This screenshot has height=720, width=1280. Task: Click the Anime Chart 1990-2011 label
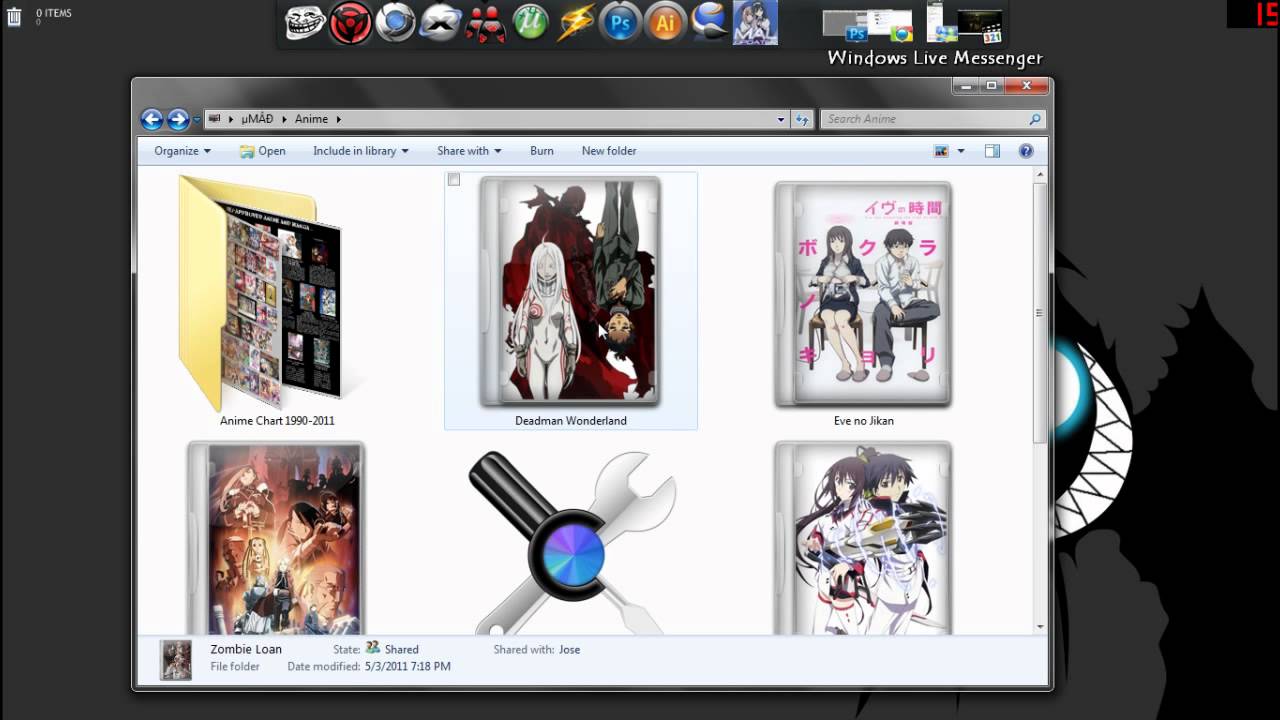pos(277,421)
